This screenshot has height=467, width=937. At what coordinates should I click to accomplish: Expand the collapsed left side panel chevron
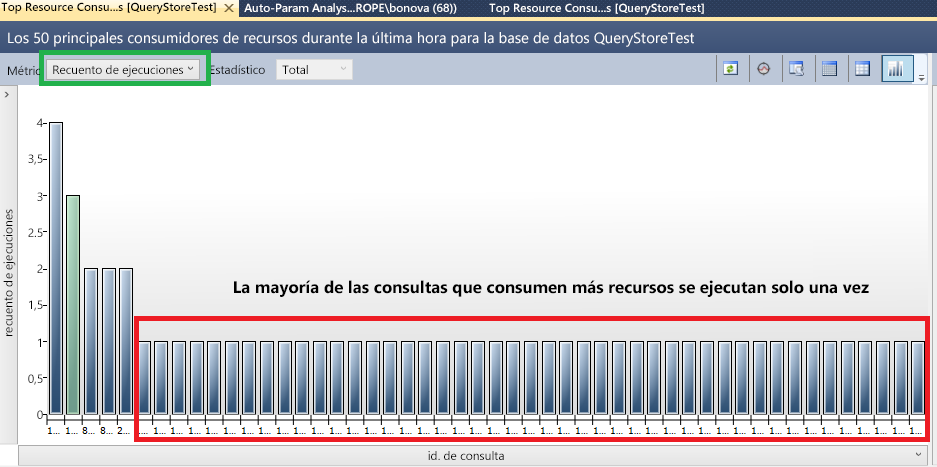pos(7,94)
